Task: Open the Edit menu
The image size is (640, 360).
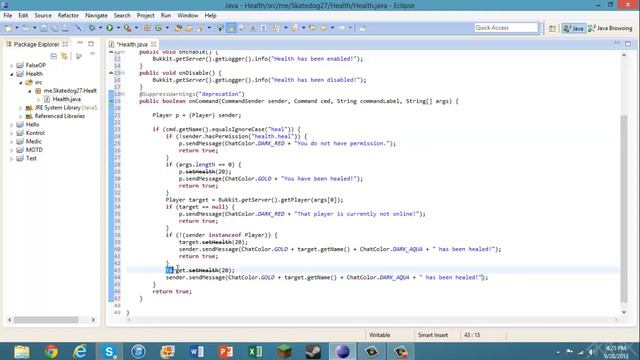Action: coord(23,16)
